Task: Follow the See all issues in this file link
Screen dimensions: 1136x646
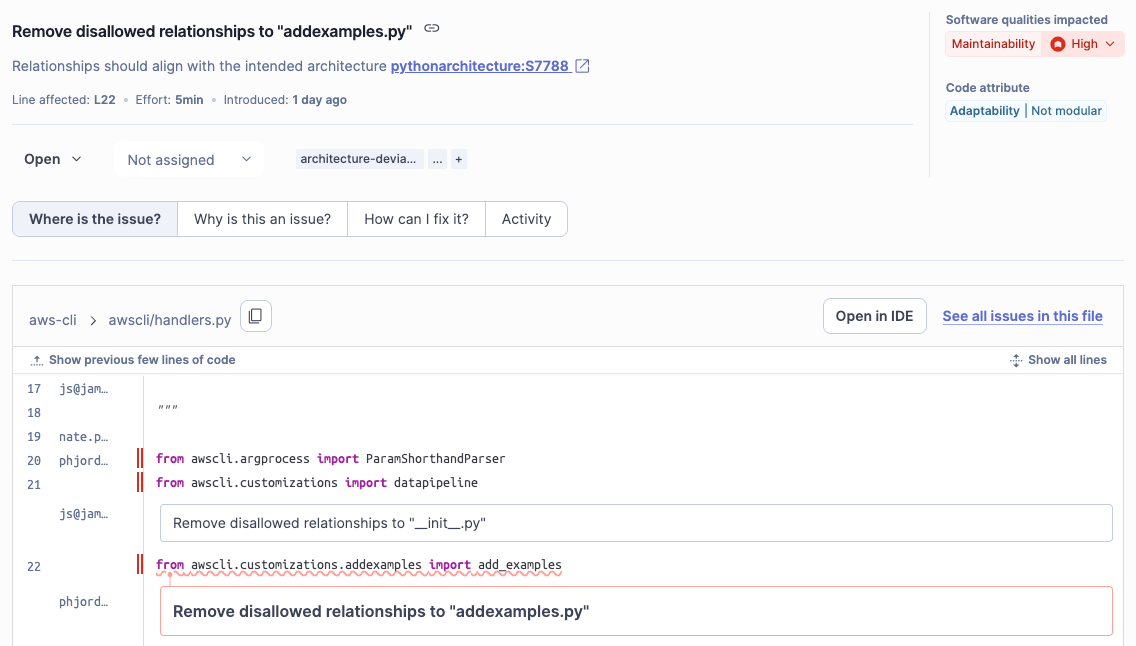Action: pos(1022,316)
